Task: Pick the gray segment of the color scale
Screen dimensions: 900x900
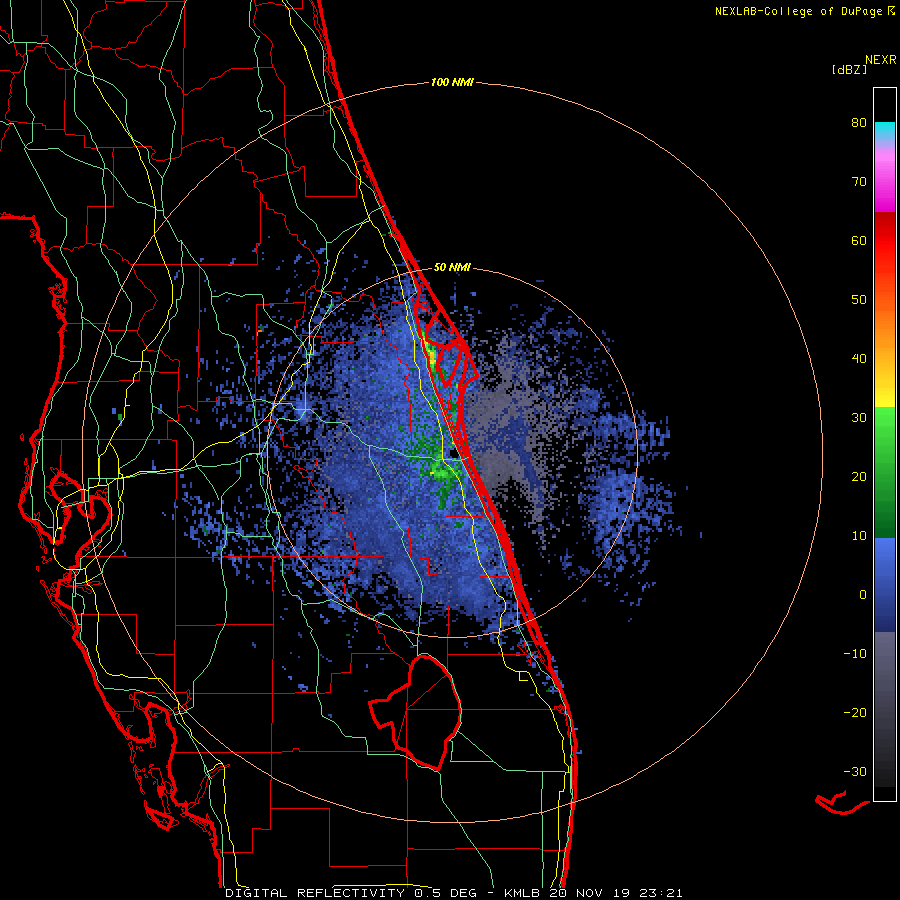Action: 885,662
